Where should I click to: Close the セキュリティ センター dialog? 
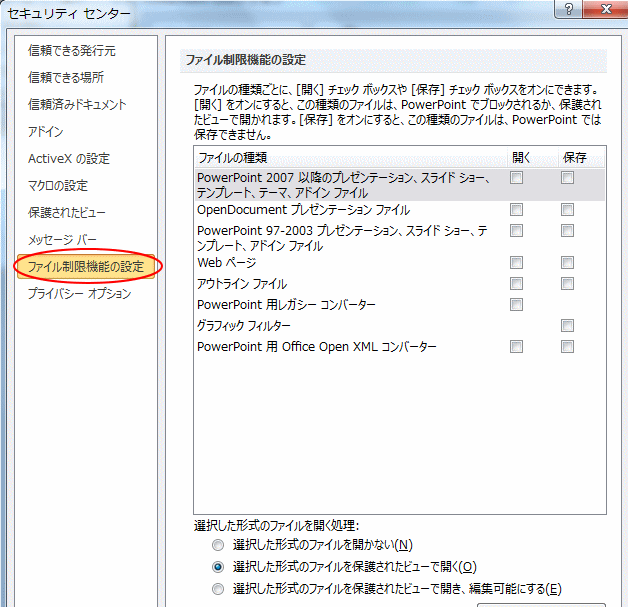click(606, 9)
